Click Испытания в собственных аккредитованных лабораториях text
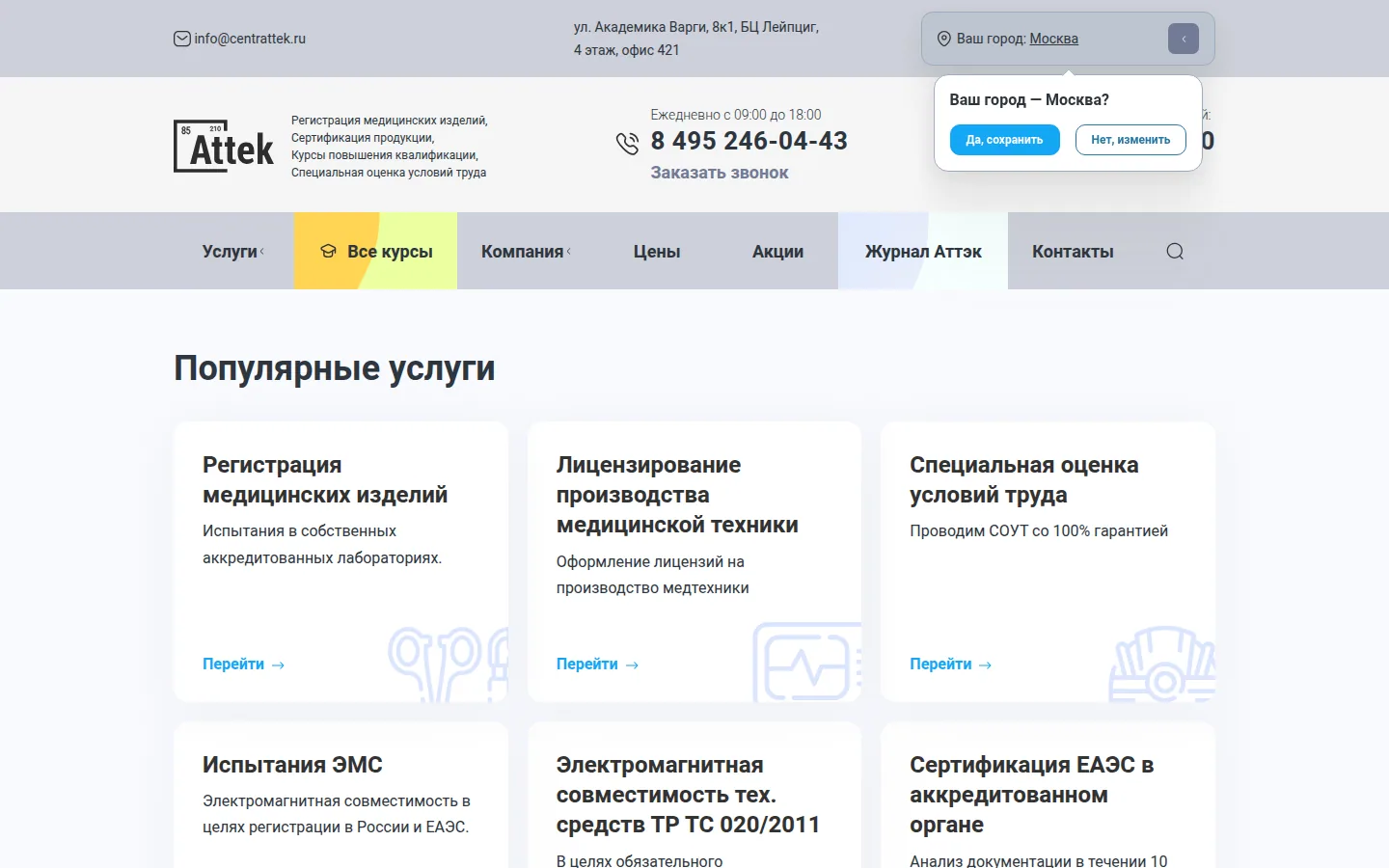The height and width of the screenshot is (868, 1389). [x=322, y=544]
